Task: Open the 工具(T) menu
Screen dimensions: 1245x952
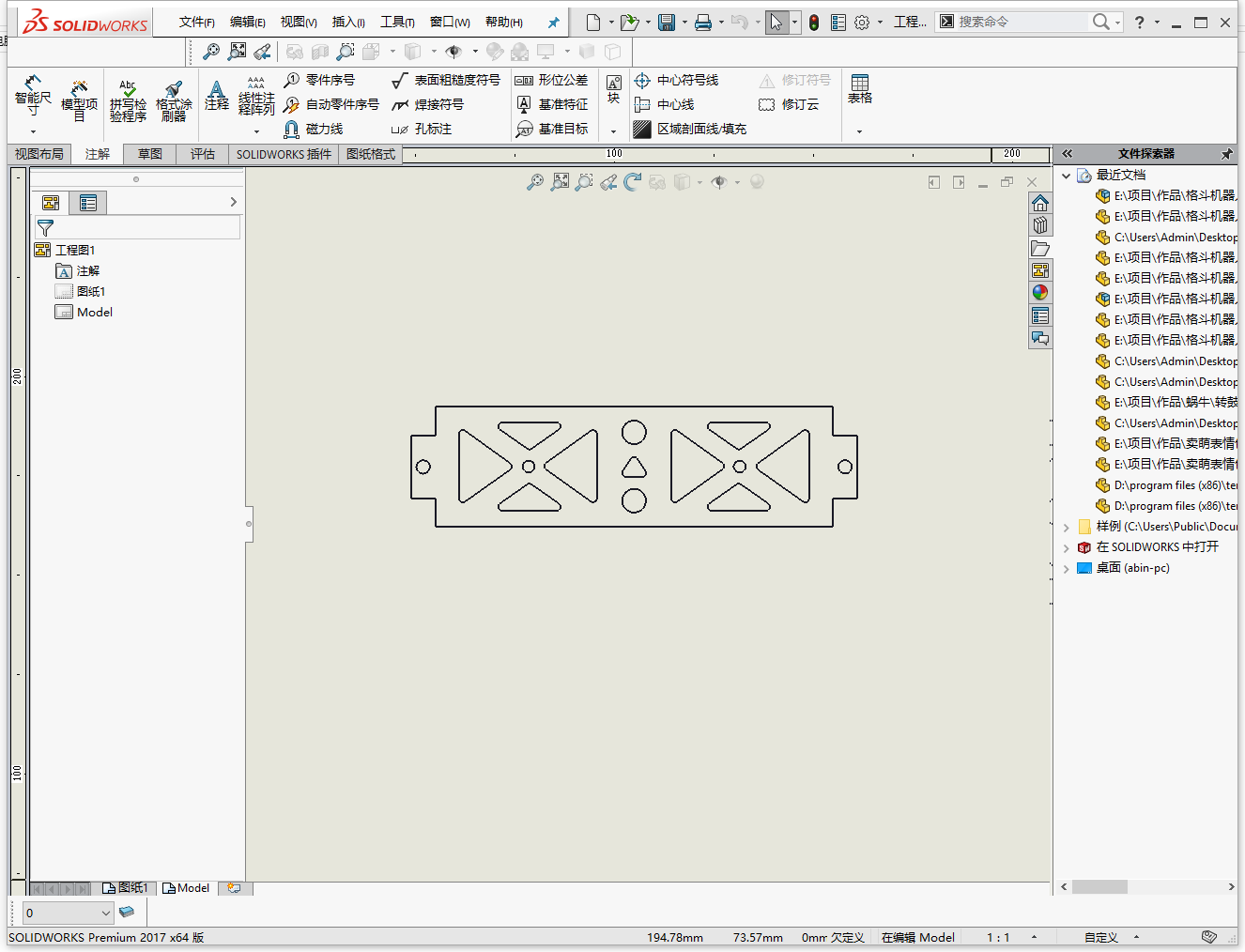Action: (397, 23)
